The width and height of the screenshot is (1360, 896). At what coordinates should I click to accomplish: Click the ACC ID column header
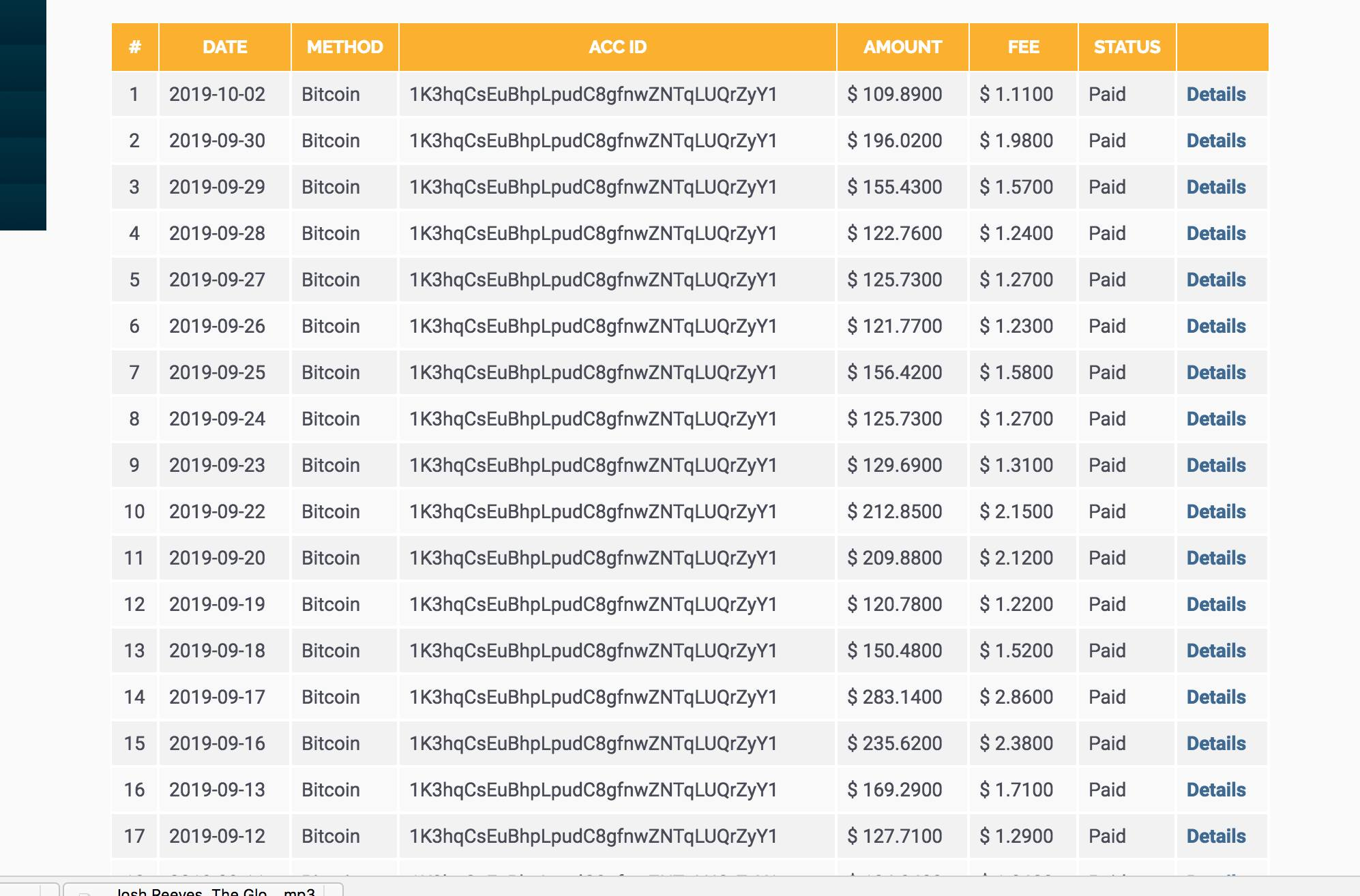(617, 47)
